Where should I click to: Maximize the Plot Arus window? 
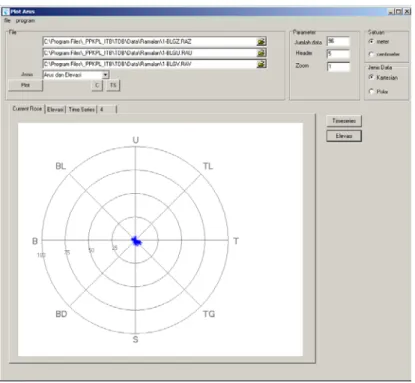398,12
